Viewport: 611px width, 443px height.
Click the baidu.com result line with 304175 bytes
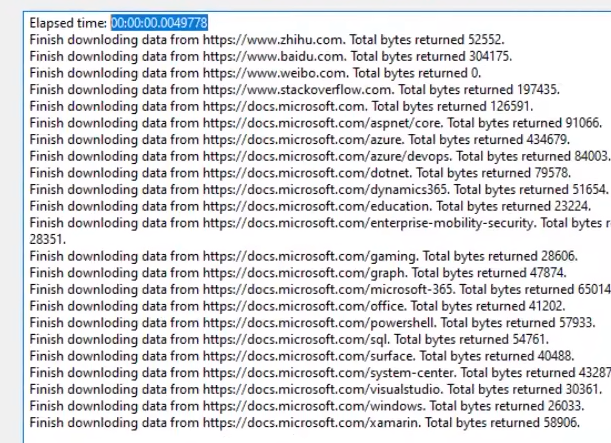271,56
